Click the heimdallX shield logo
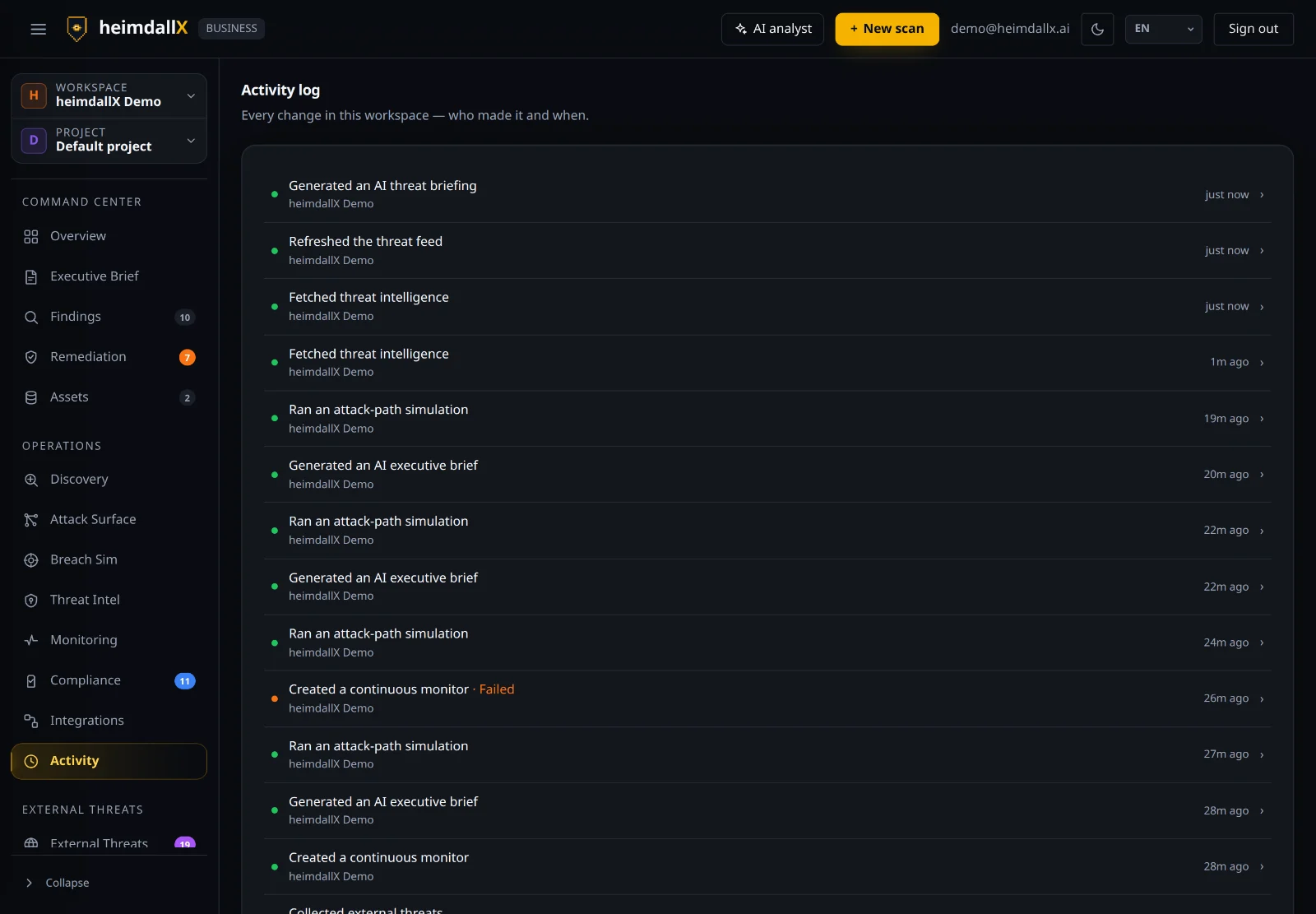 tap(76, 29)
